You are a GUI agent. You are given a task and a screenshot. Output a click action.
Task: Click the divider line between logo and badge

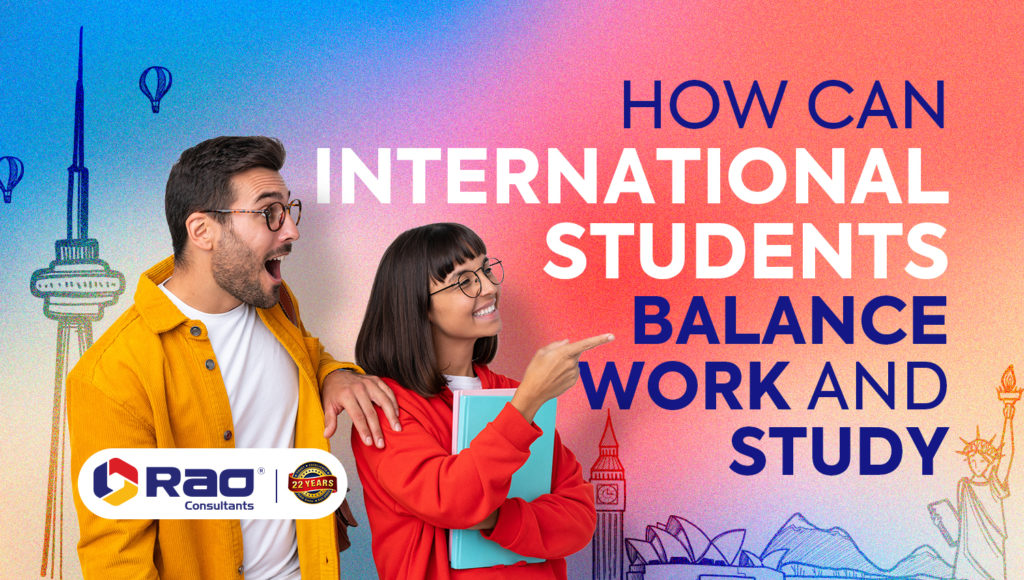pos(277,486)
